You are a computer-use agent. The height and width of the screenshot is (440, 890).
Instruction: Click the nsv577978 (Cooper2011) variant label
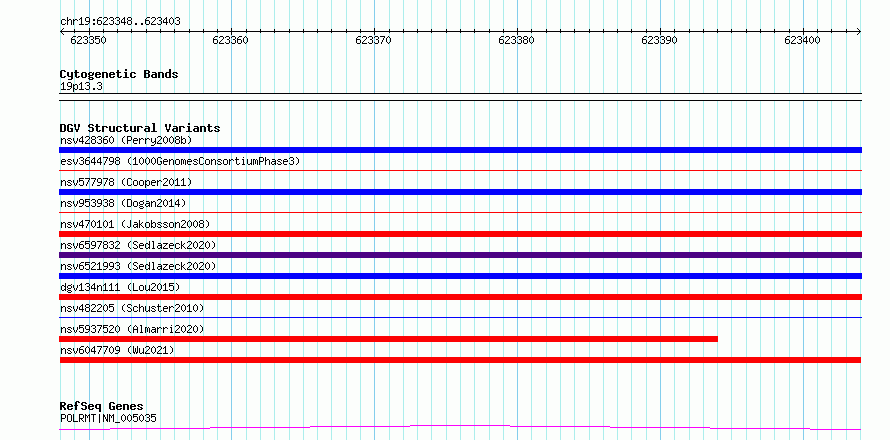pyautogui.click(x=126, y=182)
